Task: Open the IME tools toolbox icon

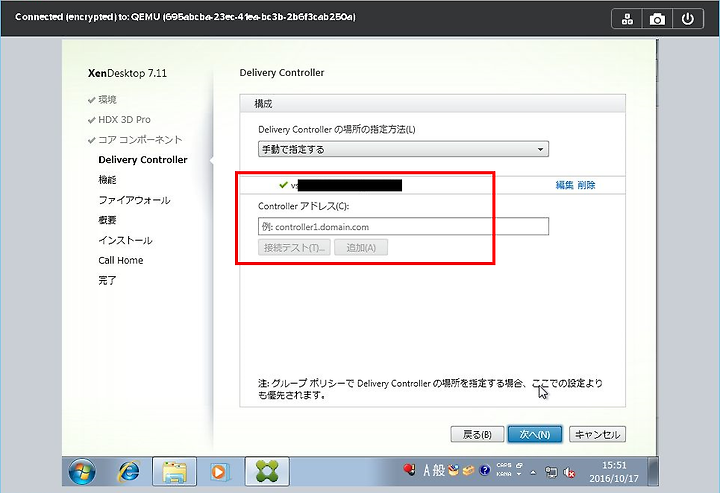Action: [468, 471]
